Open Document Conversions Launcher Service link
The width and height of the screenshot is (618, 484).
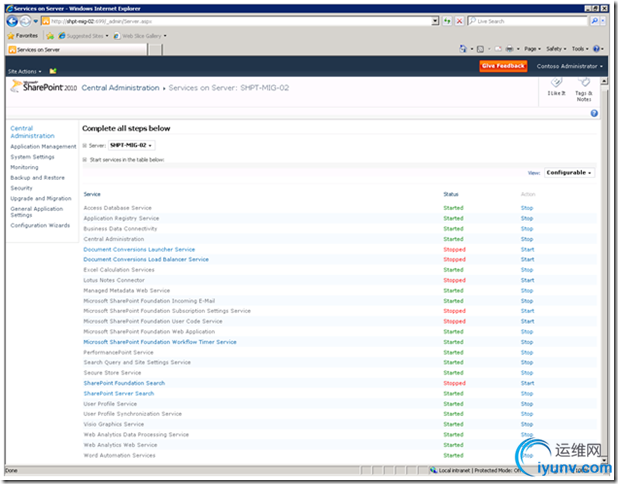point(139,249)
